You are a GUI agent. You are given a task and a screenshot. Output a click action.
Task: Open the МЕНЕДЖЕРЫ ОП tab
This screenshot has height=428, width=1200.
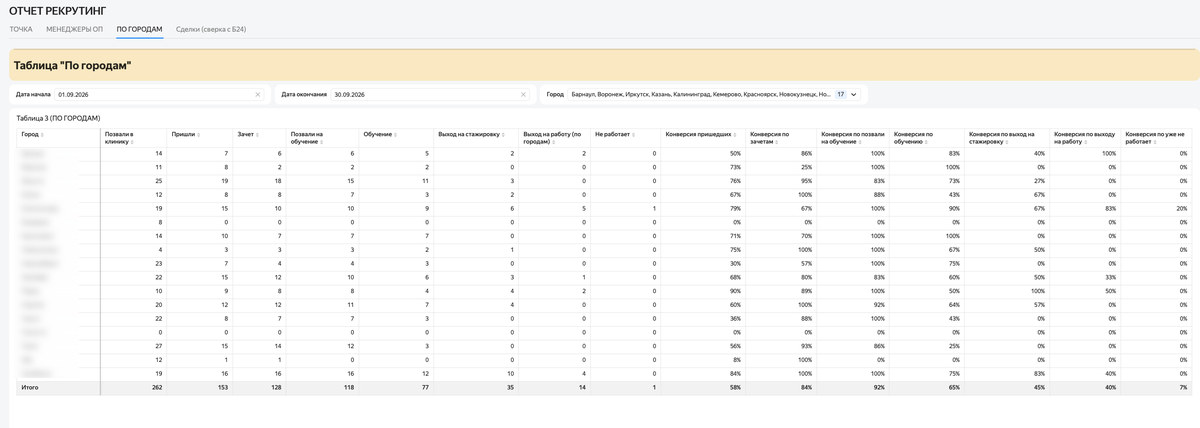pyautogui.click(x=74, y=29)
